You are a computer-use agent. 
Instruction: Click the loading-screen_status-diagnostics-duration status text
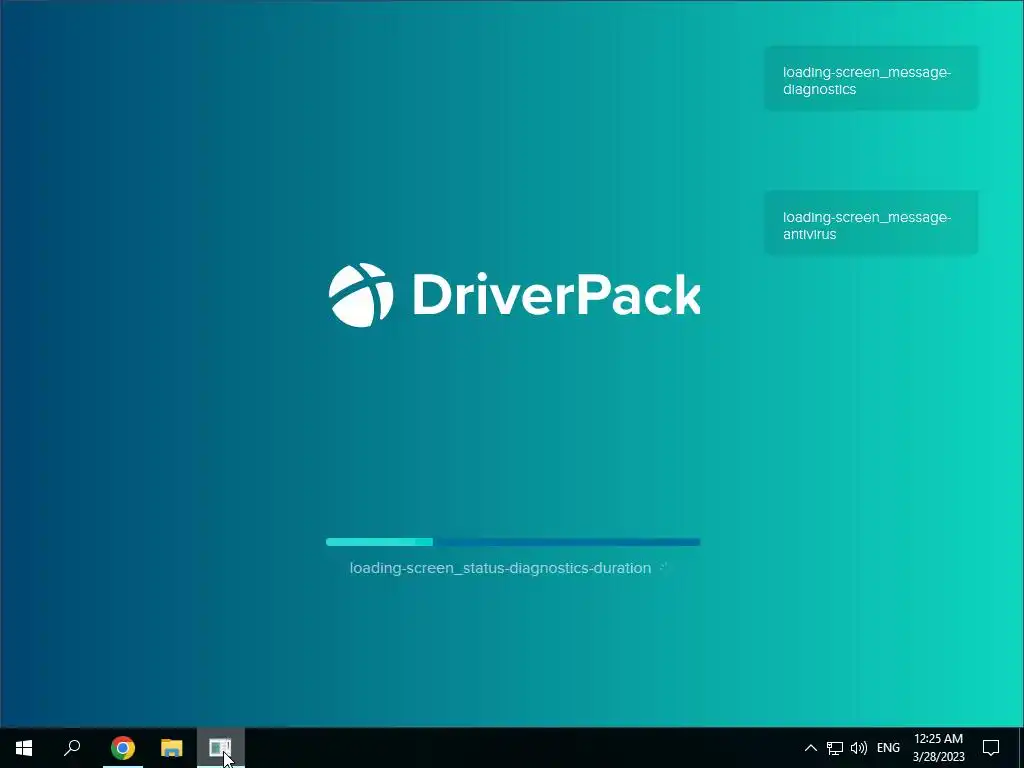pyautogui.click(x=500, y=568)
